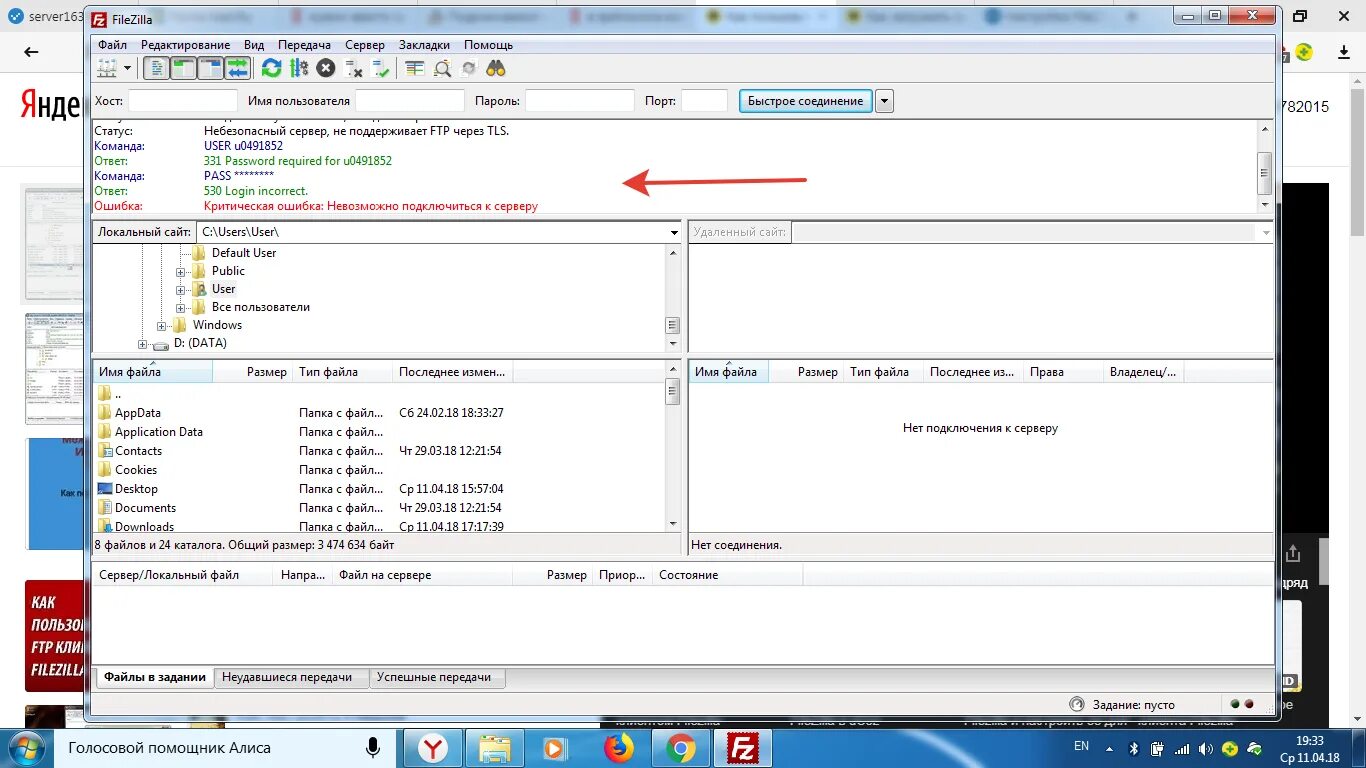Disconnect from the current server
The height and width of the screenshot is (768, 1366).
tap(353, 68)
